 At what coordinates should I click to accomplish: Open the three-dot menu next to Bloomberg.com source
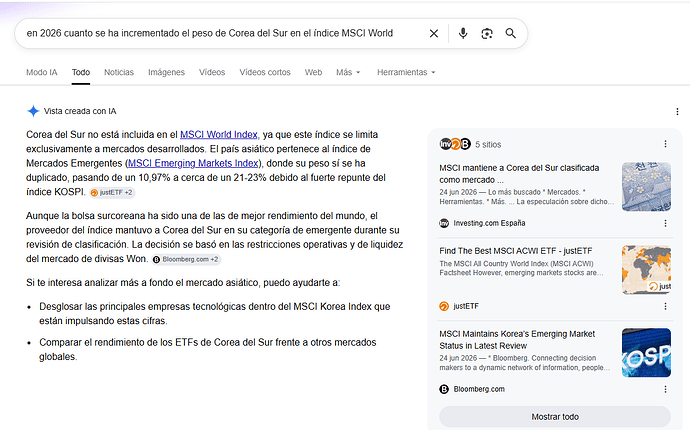point(665,389)
